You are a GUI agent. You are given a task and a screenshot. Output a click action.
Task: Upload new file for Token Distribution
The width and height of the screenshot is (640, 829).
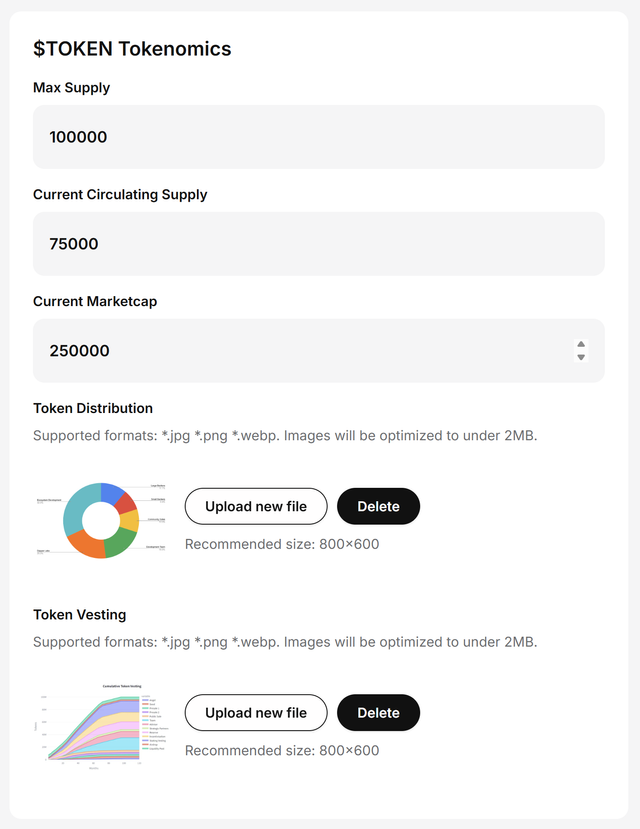[x=256, y=506]
